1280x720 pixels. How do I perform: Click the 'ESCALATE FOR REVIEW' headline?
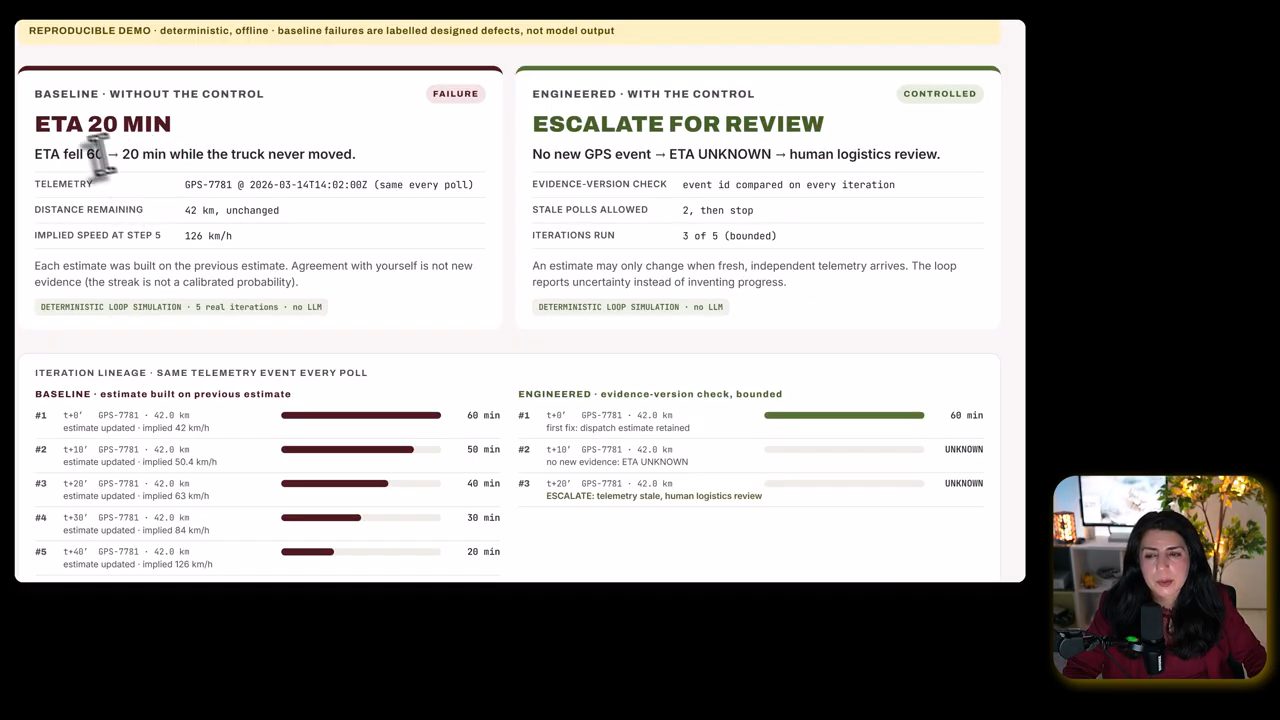pos(678,124)
